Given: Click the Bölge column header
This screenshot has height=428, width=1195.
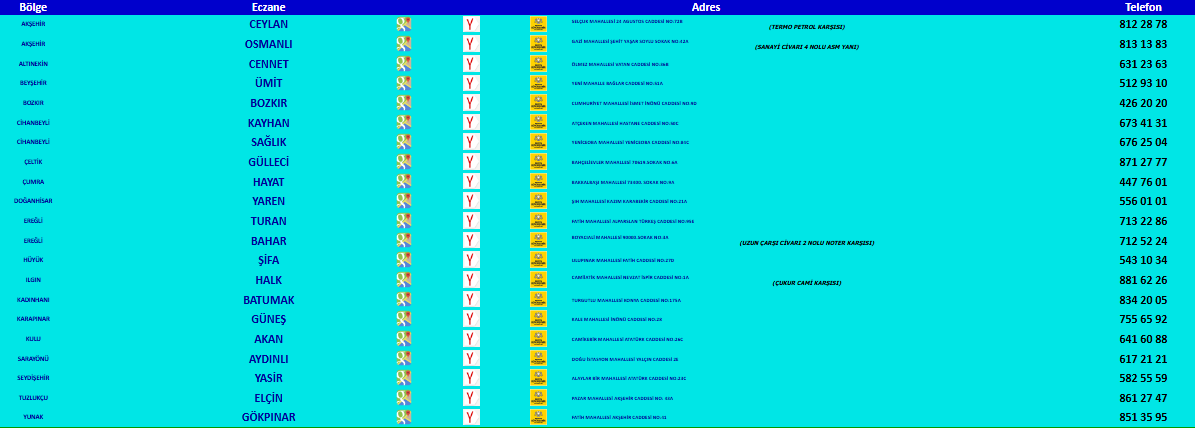Looking at the screenshot, I should pos(33,7).
